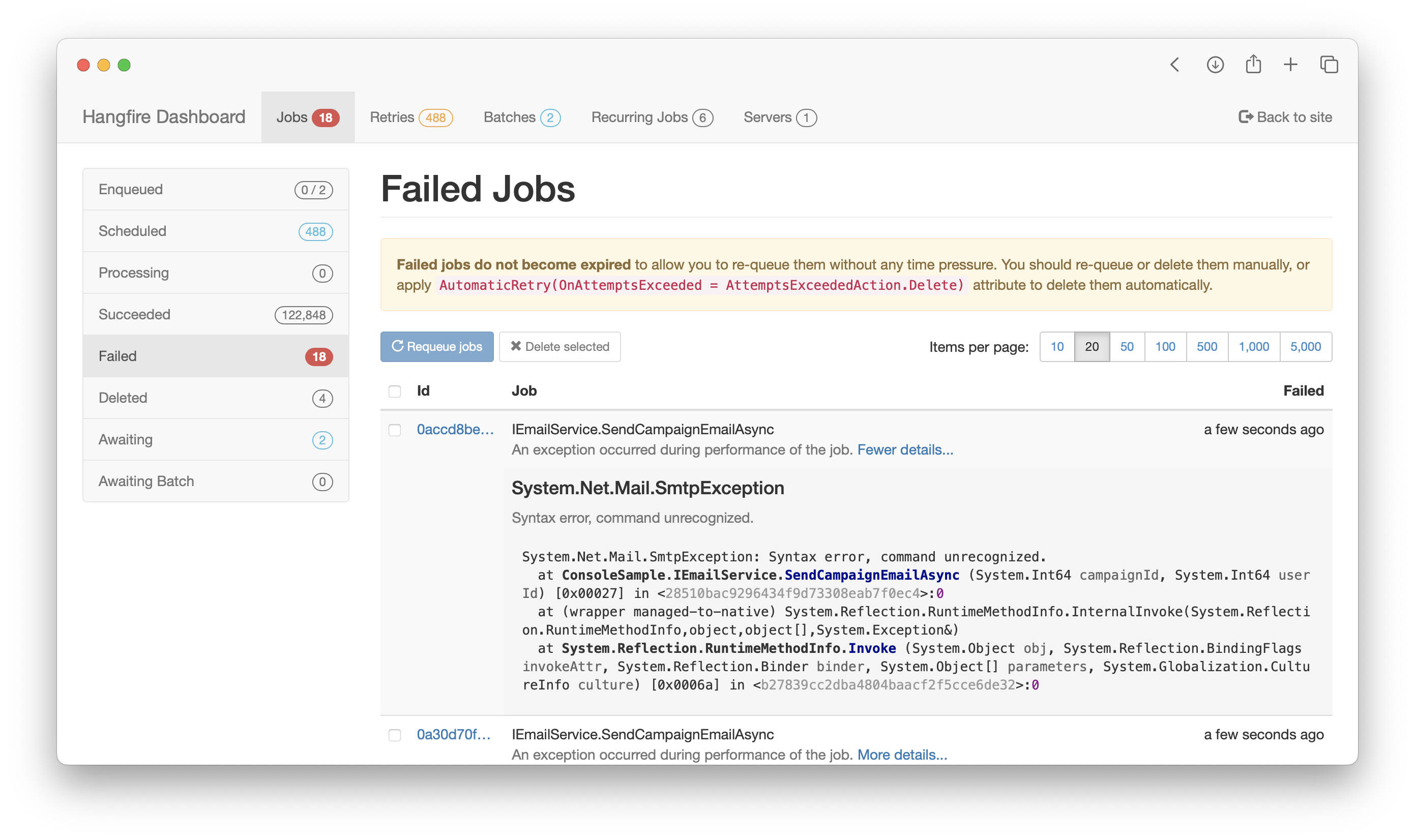Select Deleted in the sidebar
The image size is (1415, 840).
(x=216, y=398)
